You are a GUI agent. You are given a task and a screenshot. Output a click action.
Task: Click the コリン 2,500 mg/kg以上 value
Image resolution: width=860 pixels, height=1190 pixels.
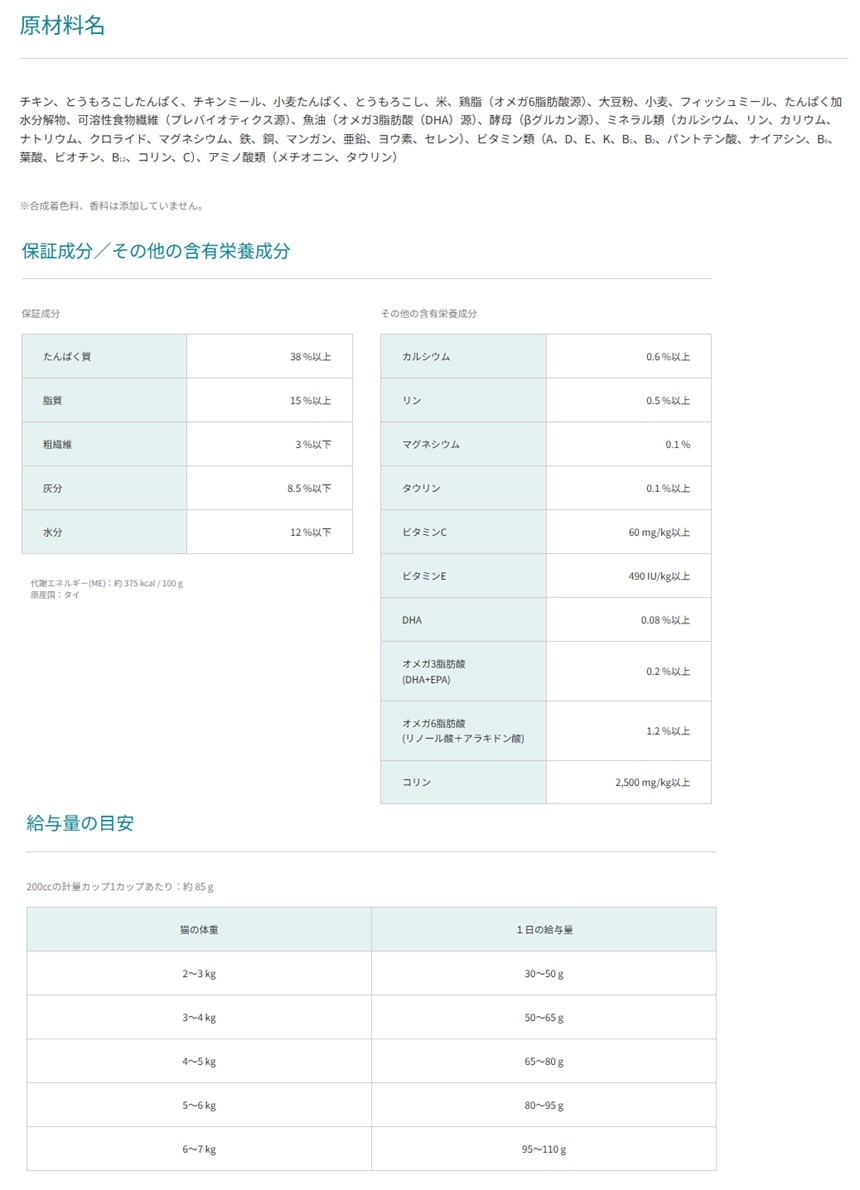(x=652, y=782)
